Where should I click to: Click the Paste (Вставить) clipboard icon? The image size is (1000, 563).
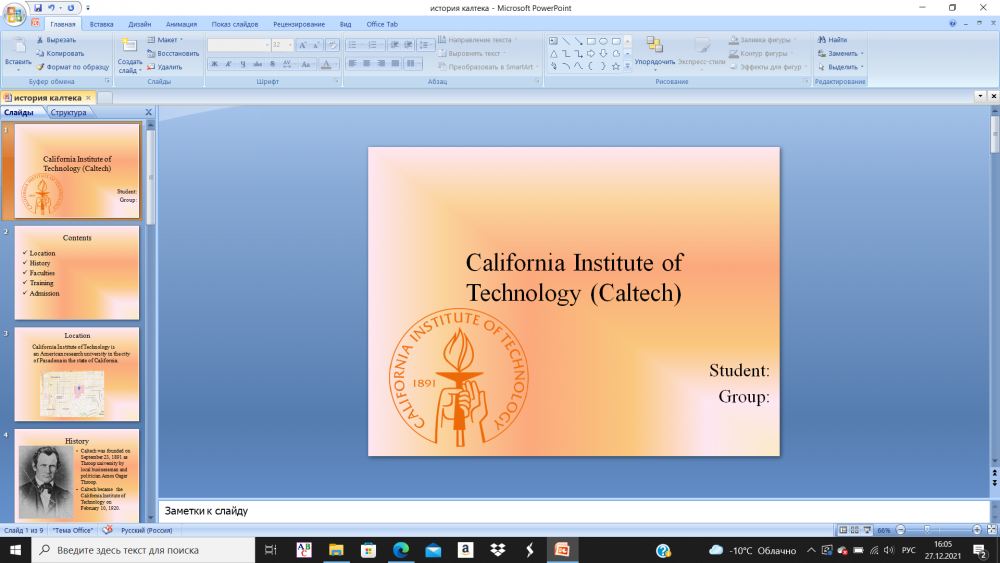18,46
